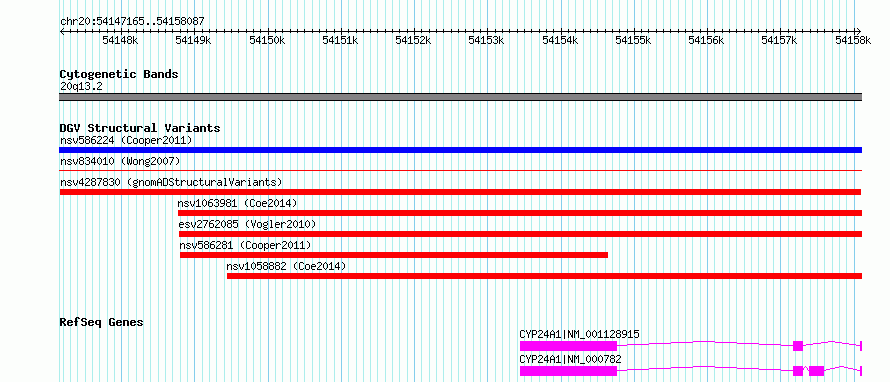
Task: Click the nsv586224 blue variant bar
Action: pos(460,150)
